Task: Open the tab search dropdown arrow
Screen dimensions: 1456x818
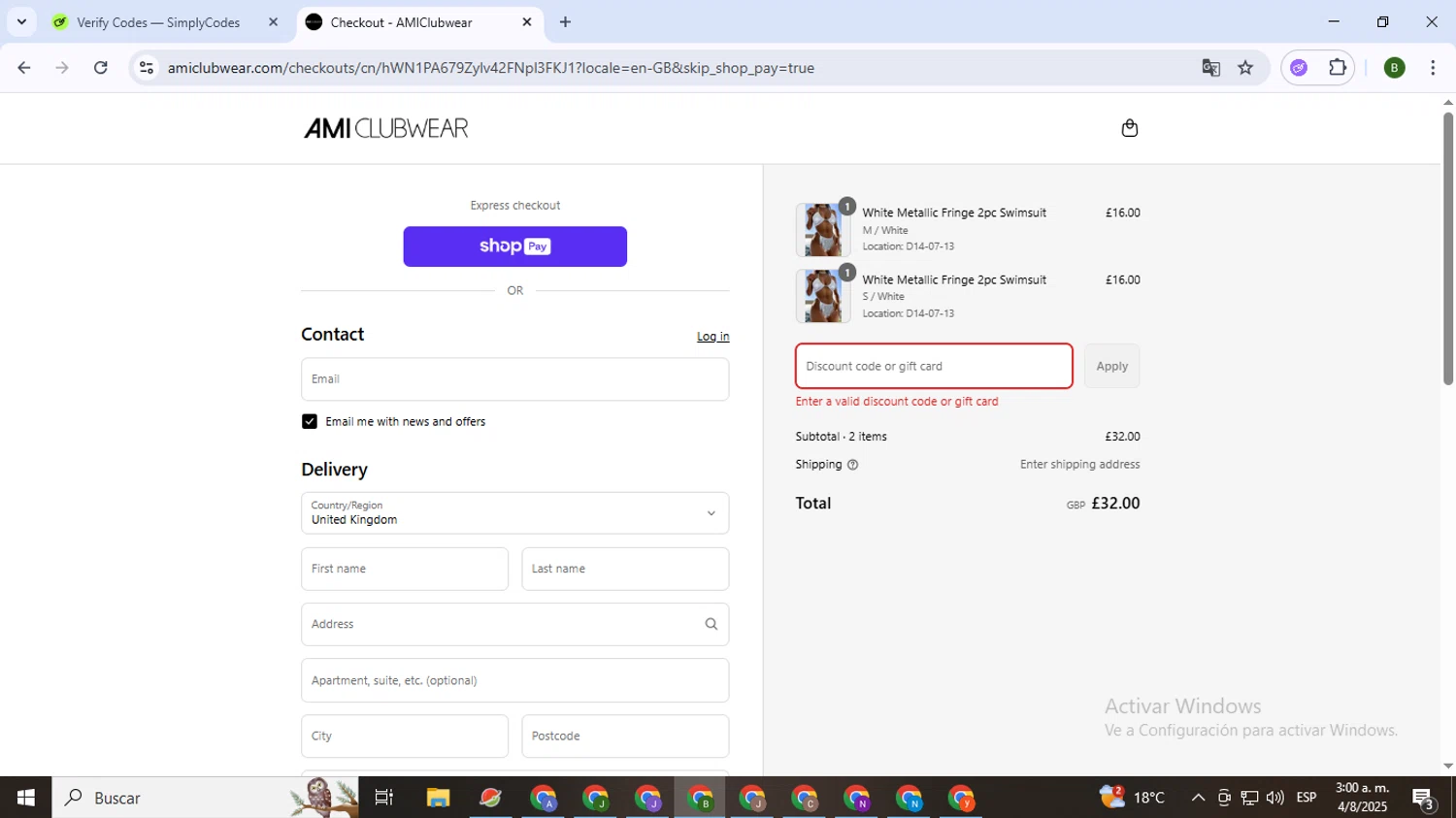Action: tap(21, 21)
